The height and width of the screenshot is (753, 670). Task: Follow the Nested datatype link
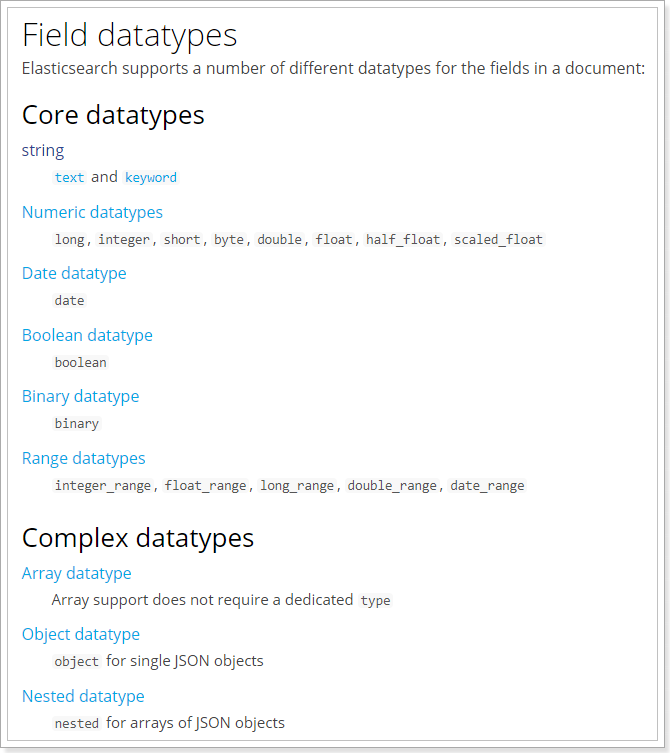83,696
